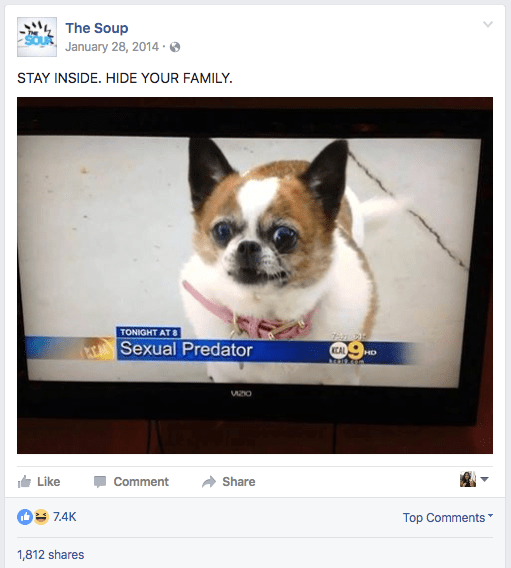This screenshot has width=511, height=568.
Task: Click the Haha laughing reaction icon
Action: (x=41, y=517)
